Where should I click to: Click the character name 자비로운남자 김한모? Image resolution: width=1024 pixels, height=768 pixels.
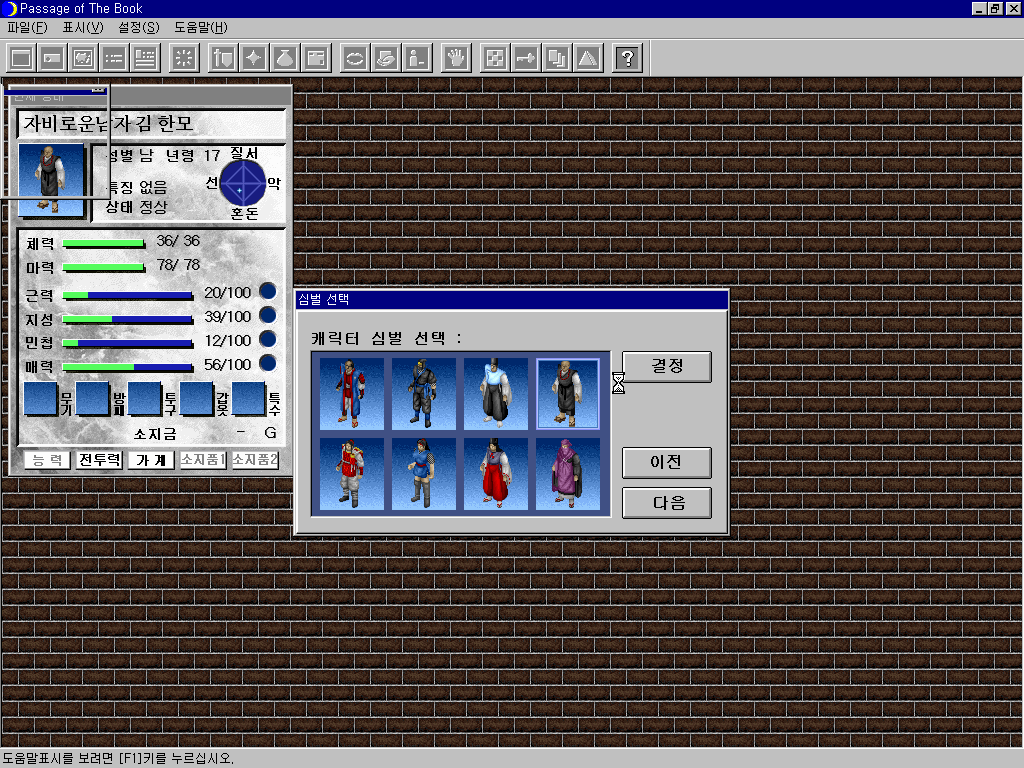click(108, 123)
